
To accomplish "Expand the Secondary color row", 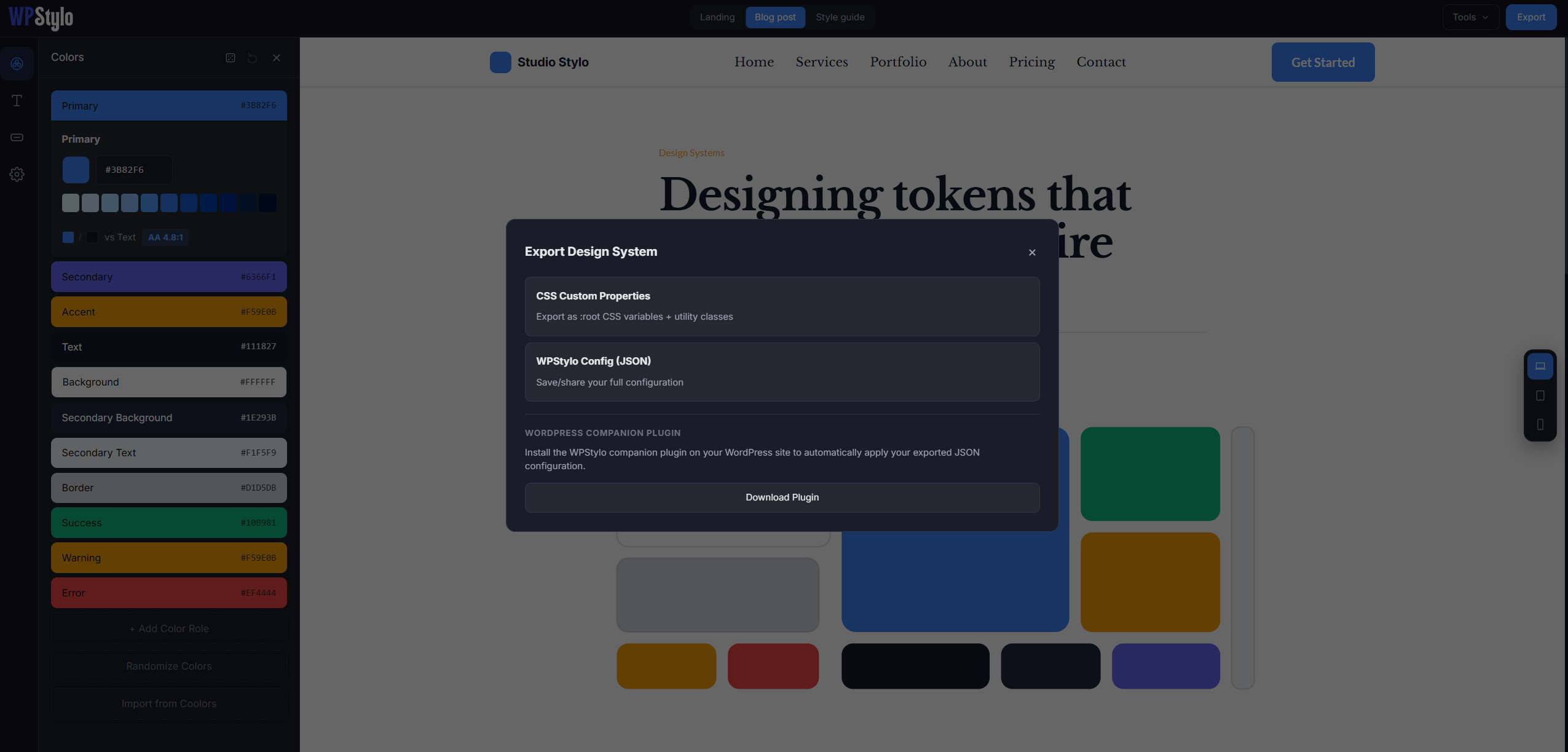I will coord(169,277).
